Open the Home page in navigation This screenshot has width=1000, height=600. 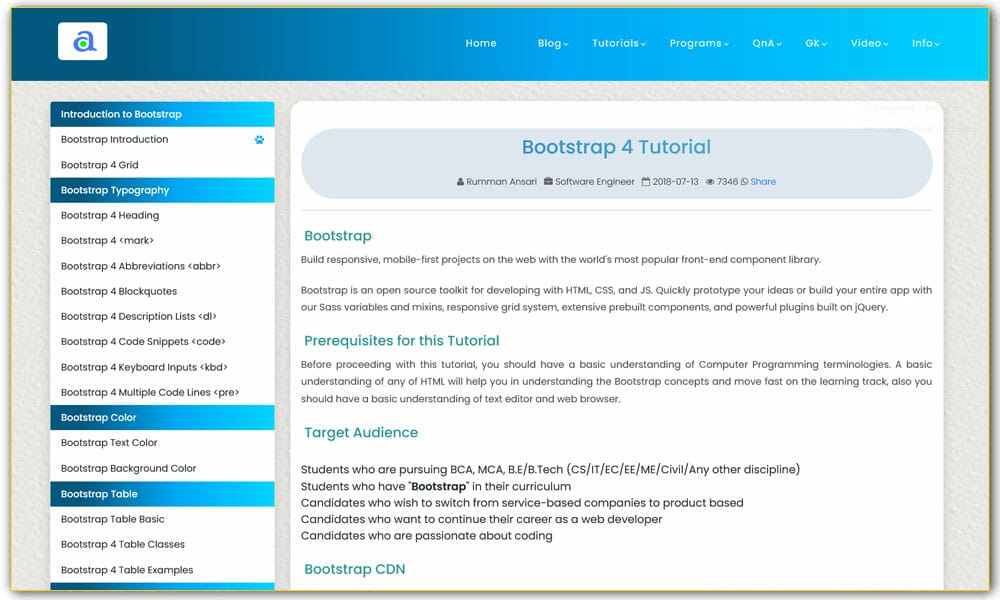(x=481, y=43)
